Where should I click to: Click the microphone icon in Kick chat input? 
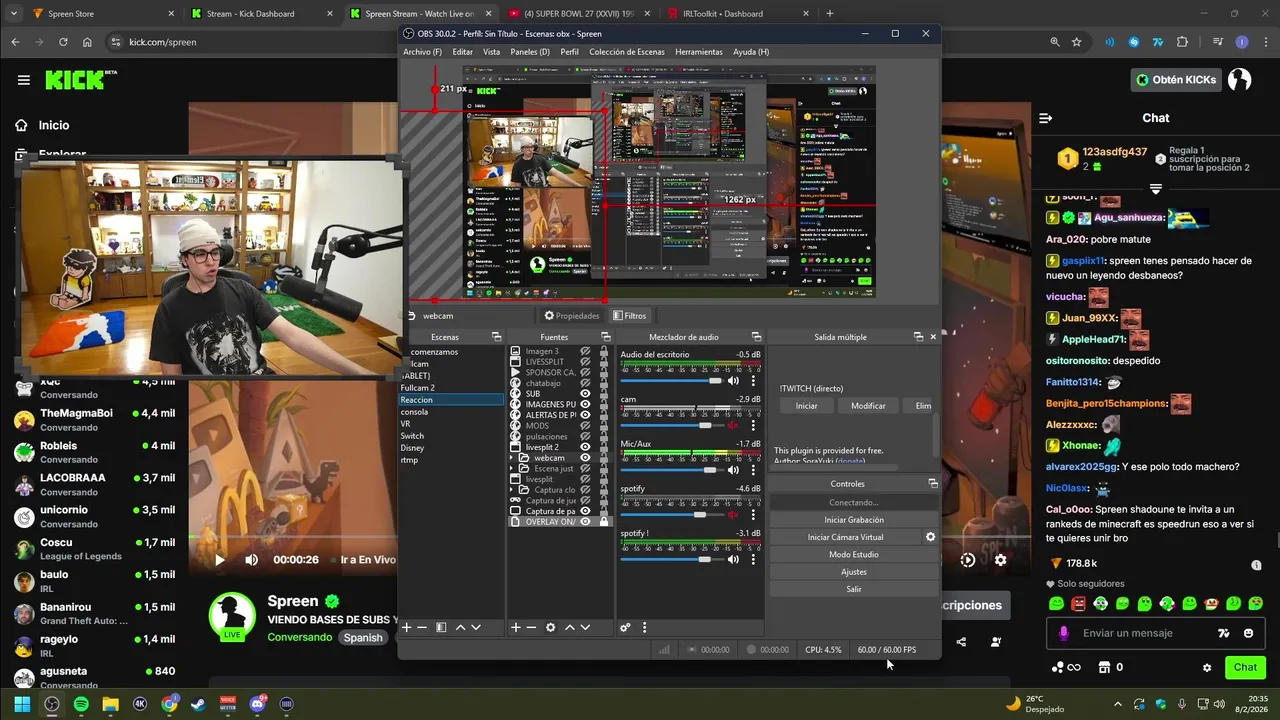(x=1064, y=633)
